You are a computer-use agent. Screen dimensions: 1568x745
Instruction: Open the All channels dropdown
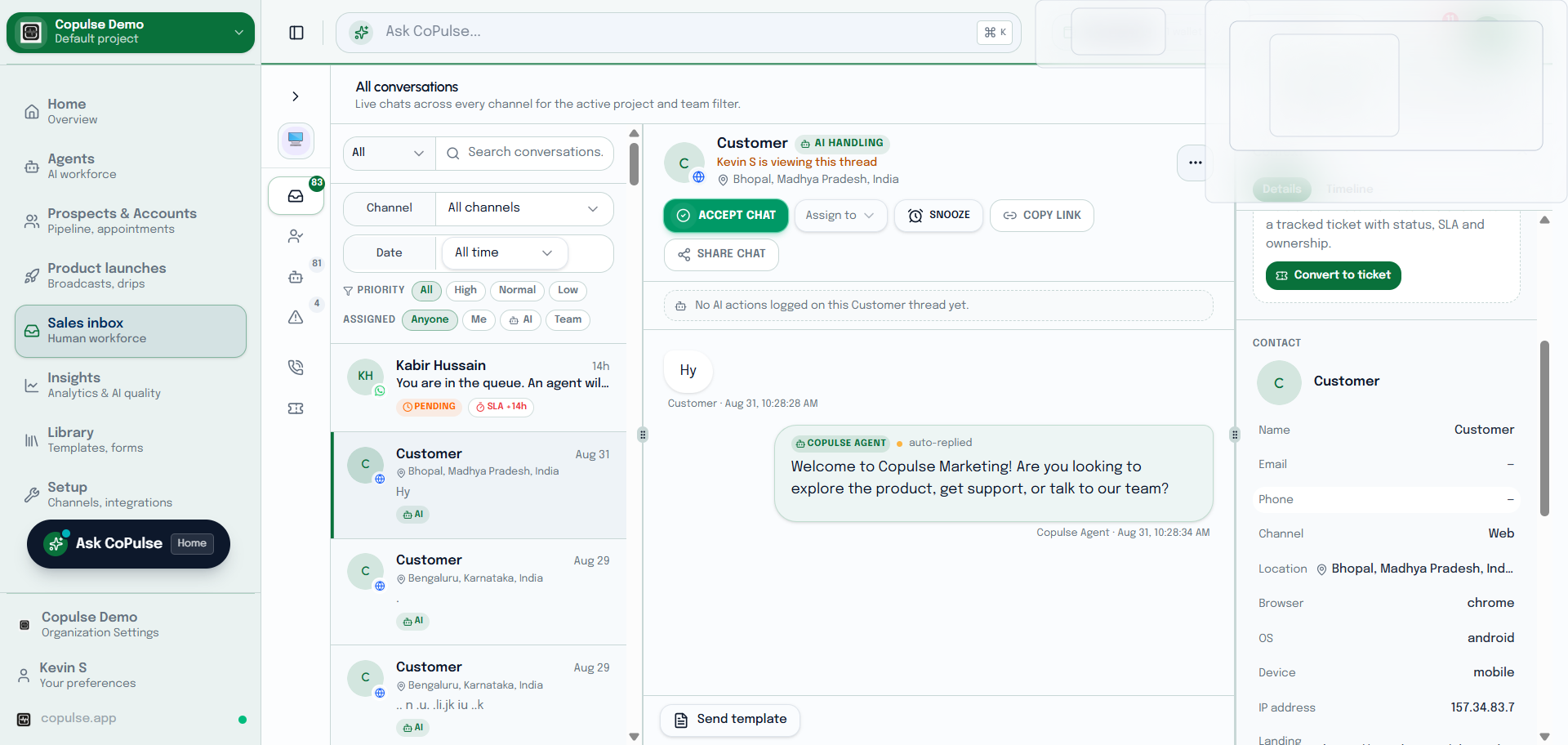523,208
